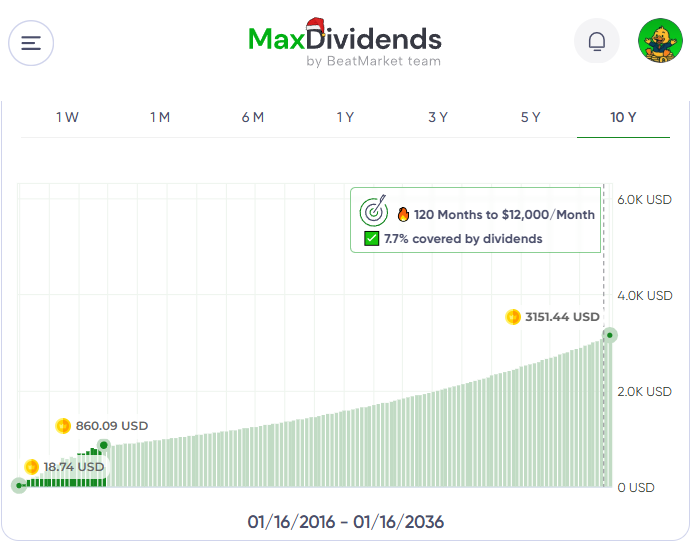Click '7.7% covered by dividends' text
The width and height of the screenshot is (694, 546).
pos(463,239)
